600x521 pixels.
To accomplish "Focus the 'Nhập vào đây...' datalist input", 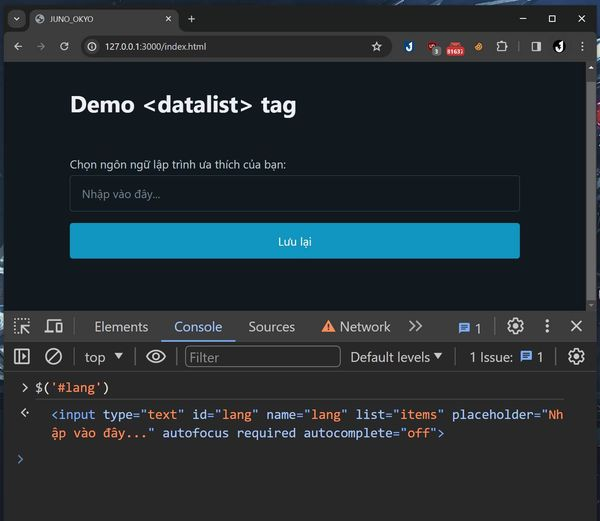I will click(x=295, y=194).
